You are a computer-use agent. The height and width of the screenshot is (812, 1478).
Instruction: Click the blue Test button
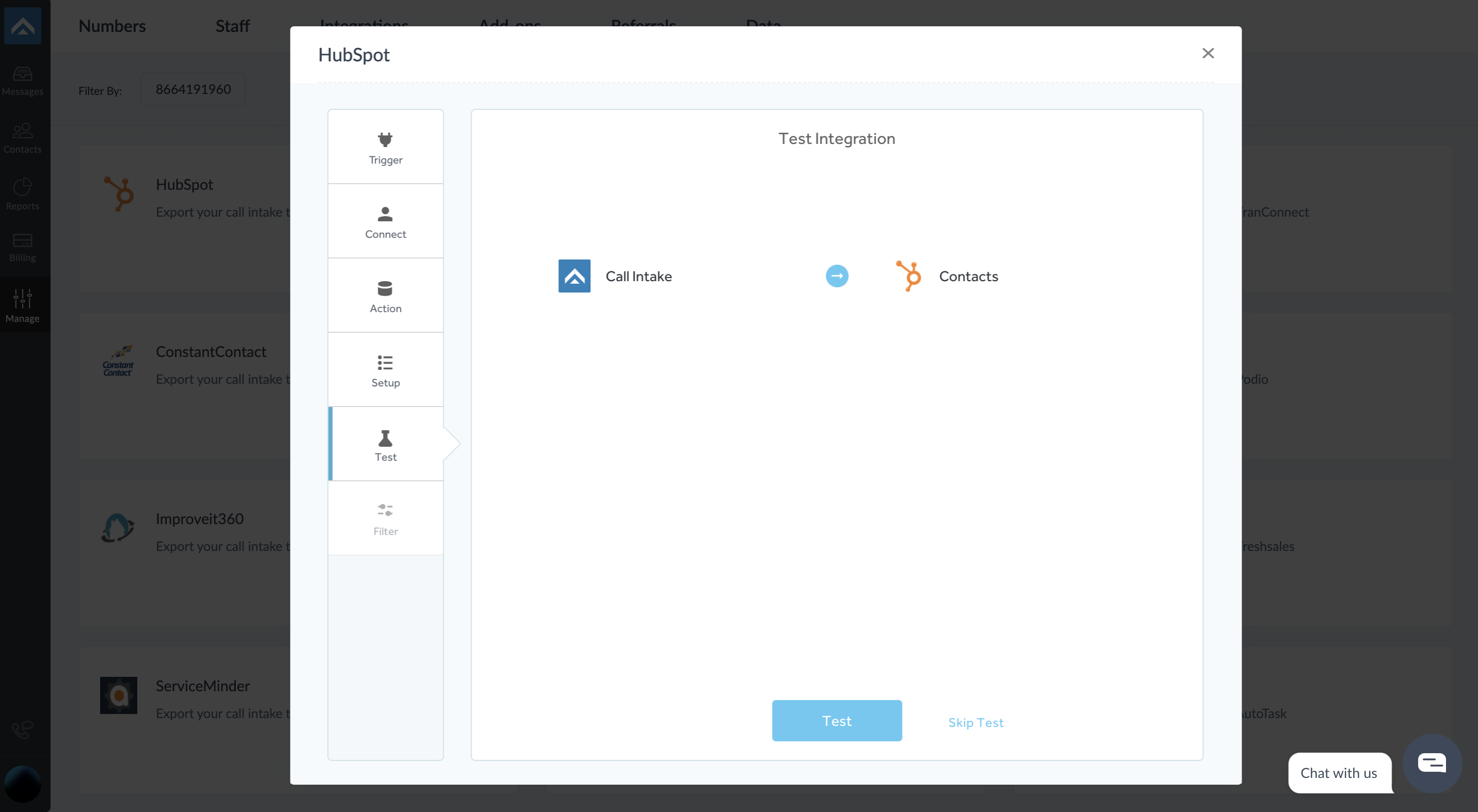(x=837, y=721)
